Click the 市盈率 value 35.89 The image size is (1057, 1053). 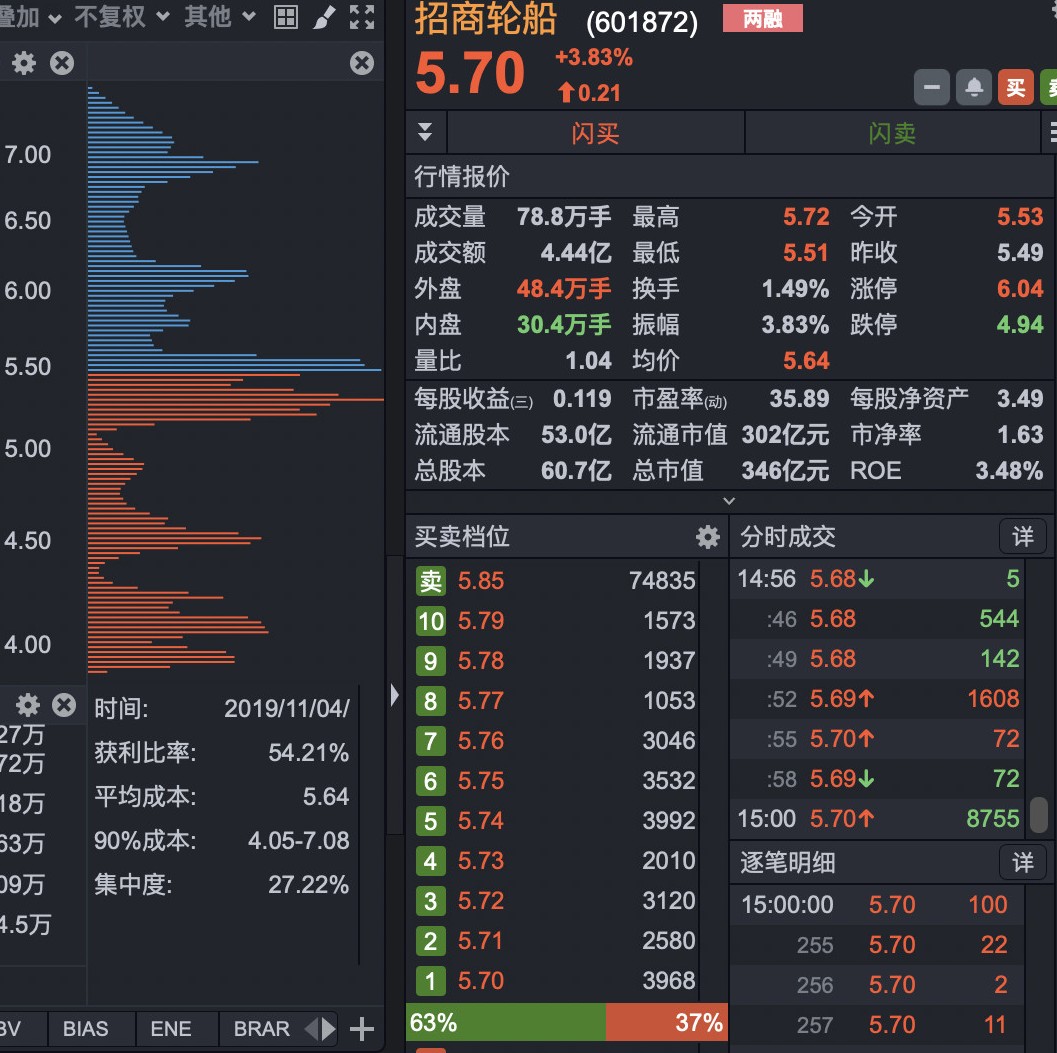click(799, 398)
